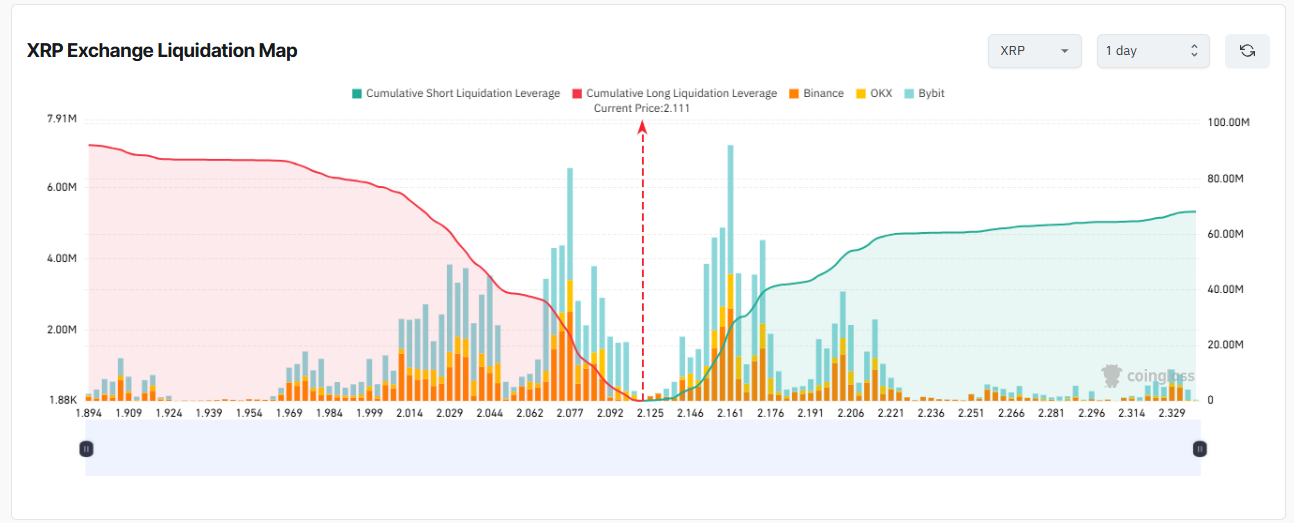Click the 7.91M left axis label

point(62,119)
